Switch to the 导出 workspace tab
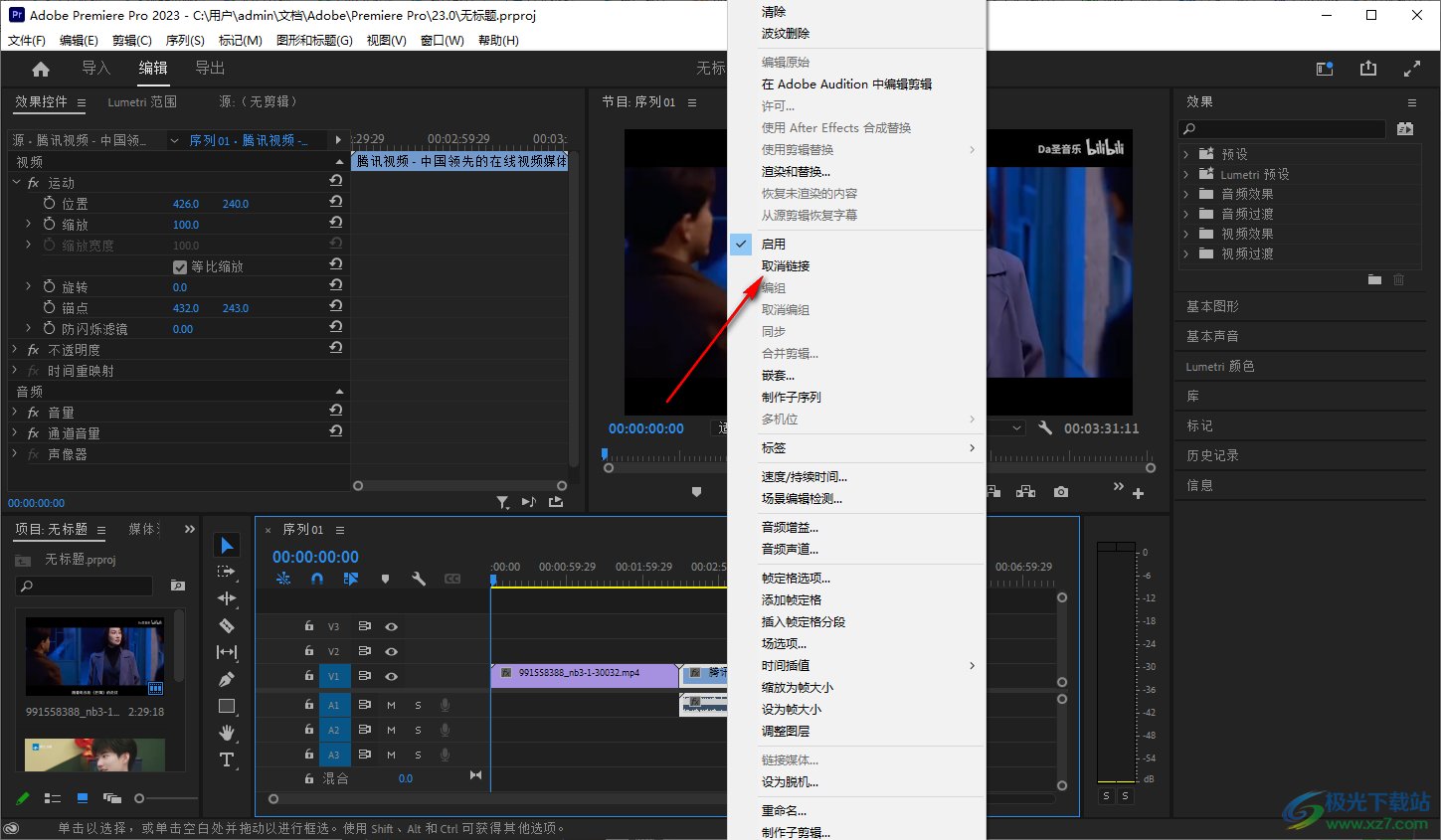 click(x=210, y=68)
